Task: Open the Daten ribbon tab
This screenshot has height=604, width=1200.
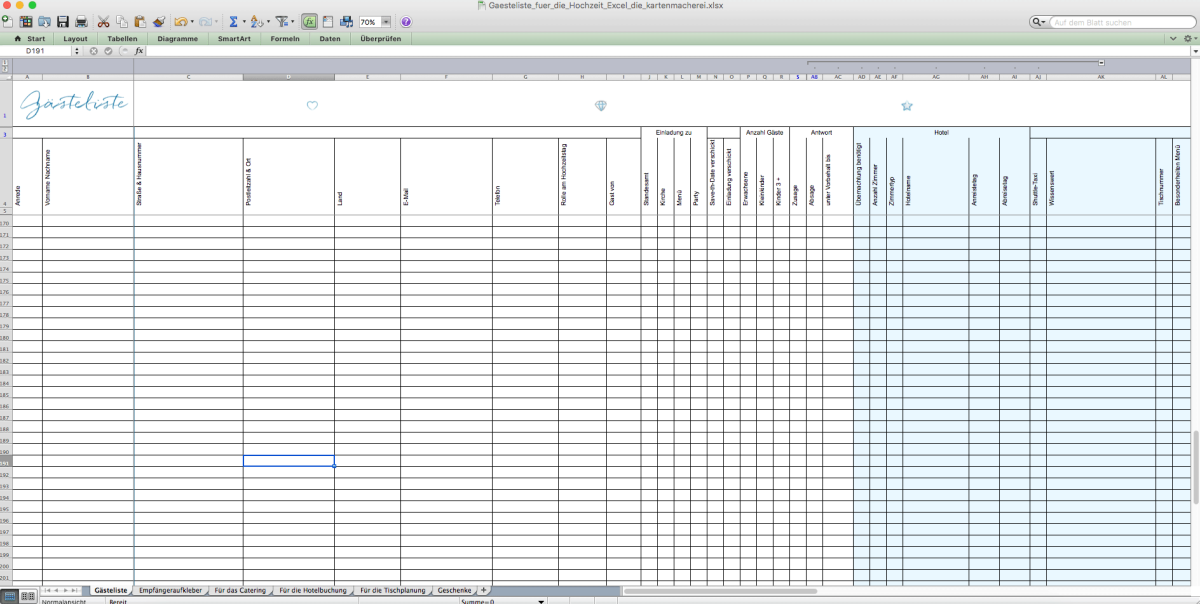Action: pos(329,38)
